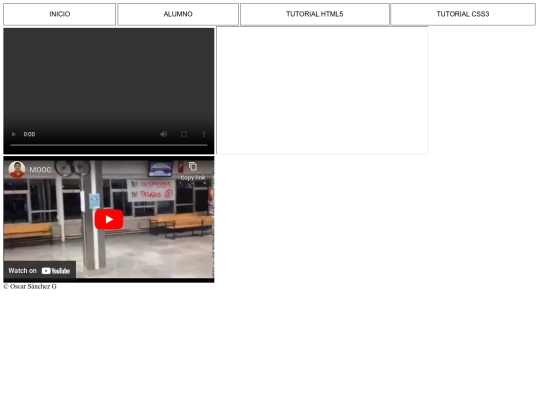Click the © Oscar Sánchez G footer text
The image size is (540, 405).
point(30,287)
